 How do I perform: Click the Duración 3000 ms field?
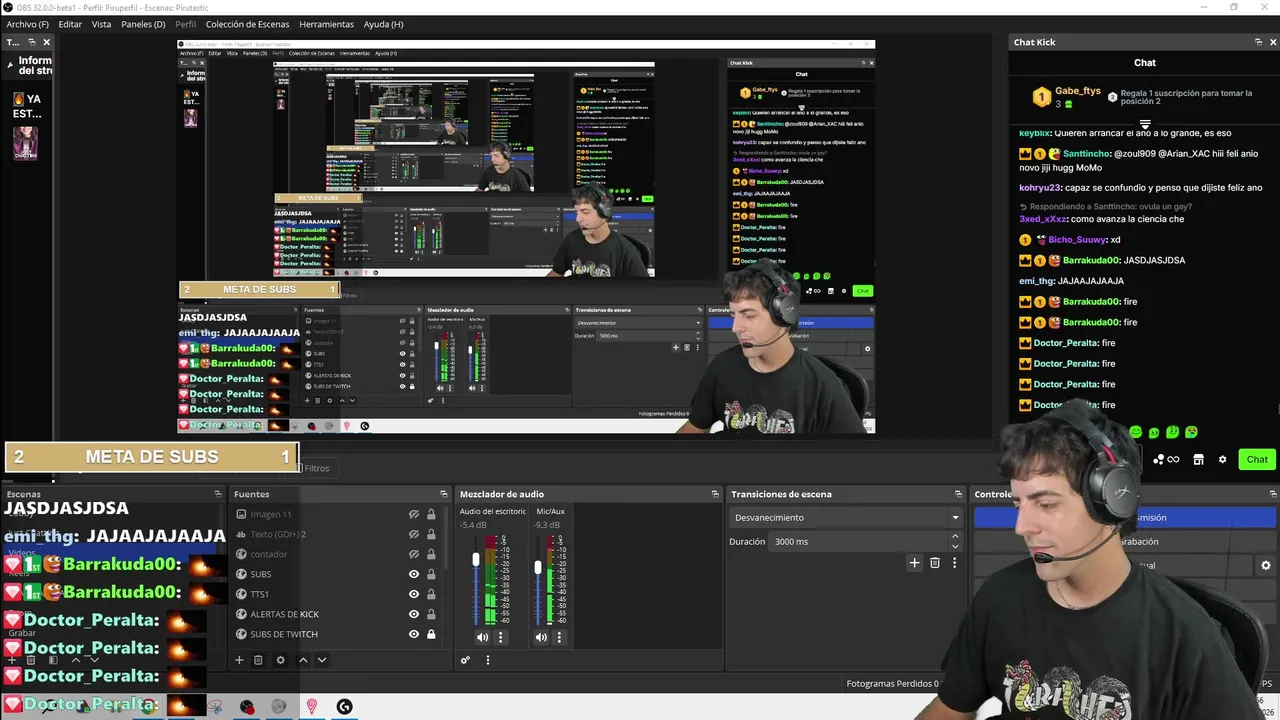point(857,542)
